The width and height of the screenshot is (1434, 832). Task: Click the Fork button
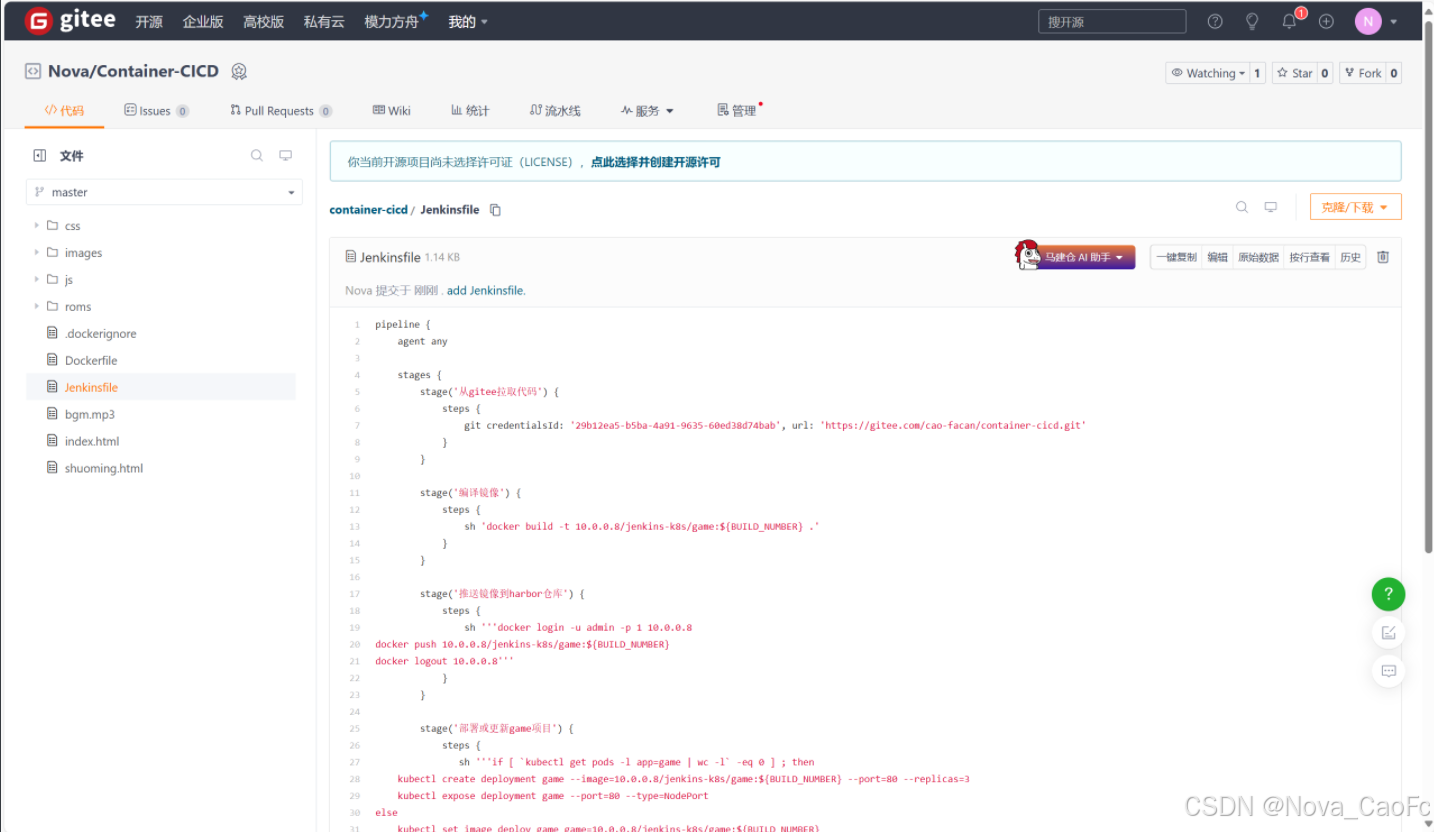click(x=1361, y=73)
